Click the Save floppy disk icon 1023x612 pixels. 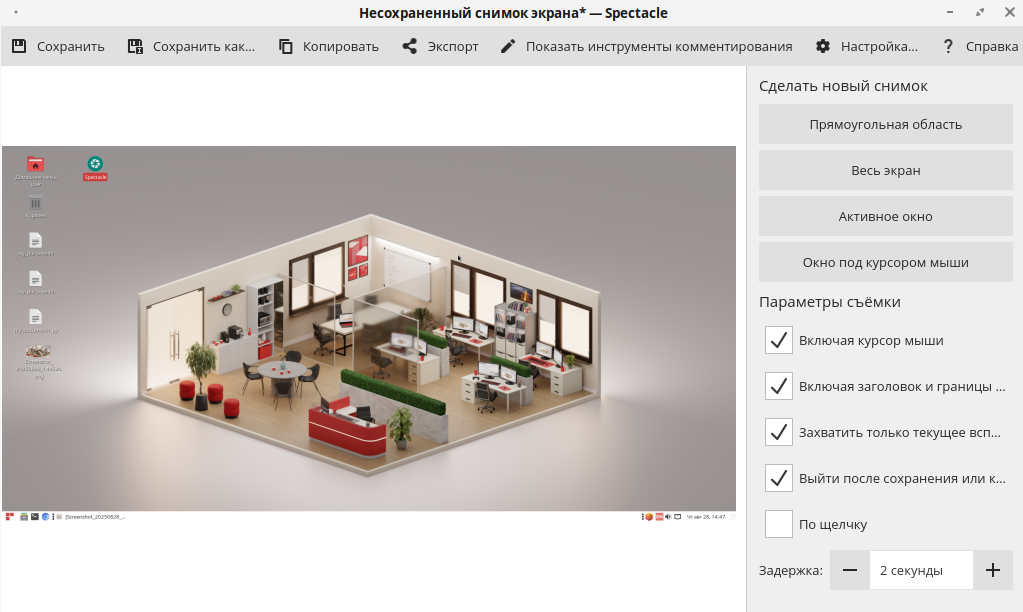tap(19, 46)
